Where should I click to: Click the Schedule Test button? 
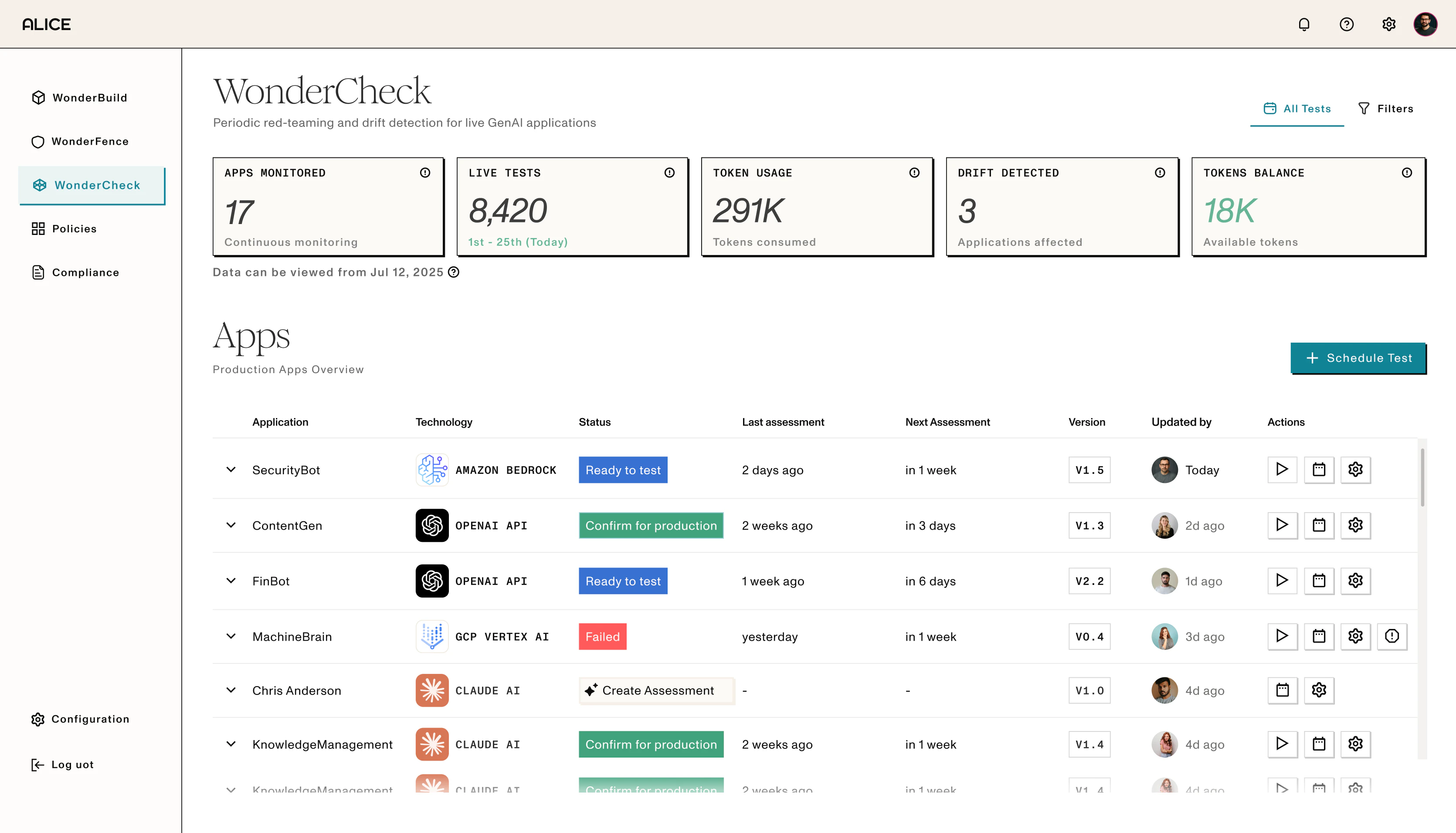pyautogui.click(x=1358, y=358)
